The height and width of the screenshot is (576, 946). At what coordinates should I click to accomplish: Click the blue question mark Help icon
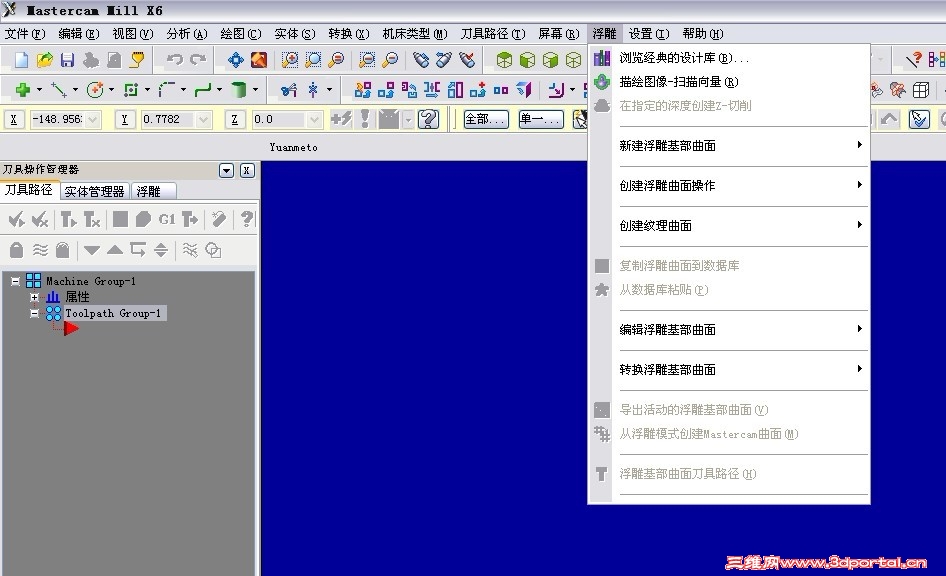pos(428,119)
